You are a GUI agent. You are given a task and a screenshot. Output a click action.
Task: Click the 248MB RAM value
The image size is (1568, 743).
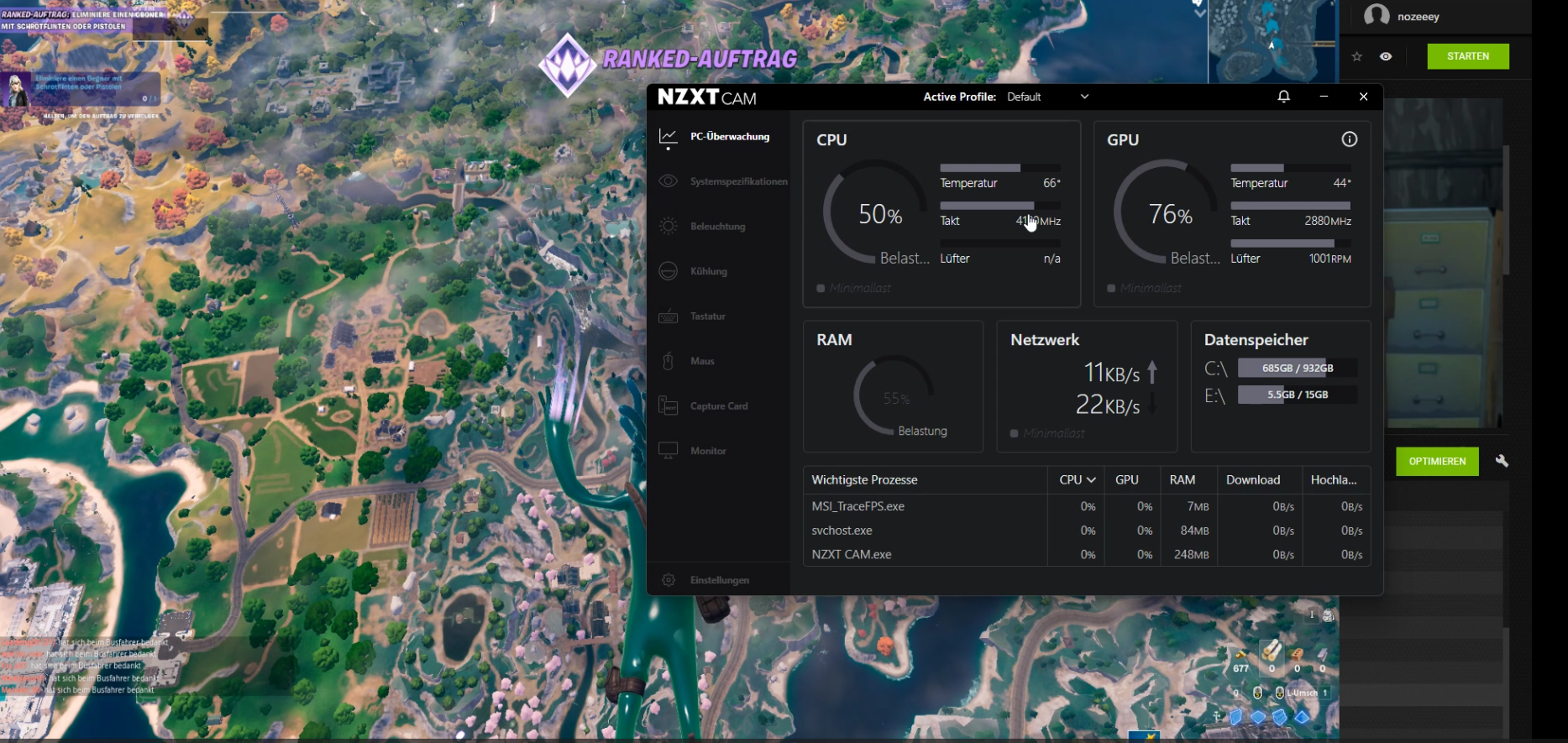(1191, 555)
